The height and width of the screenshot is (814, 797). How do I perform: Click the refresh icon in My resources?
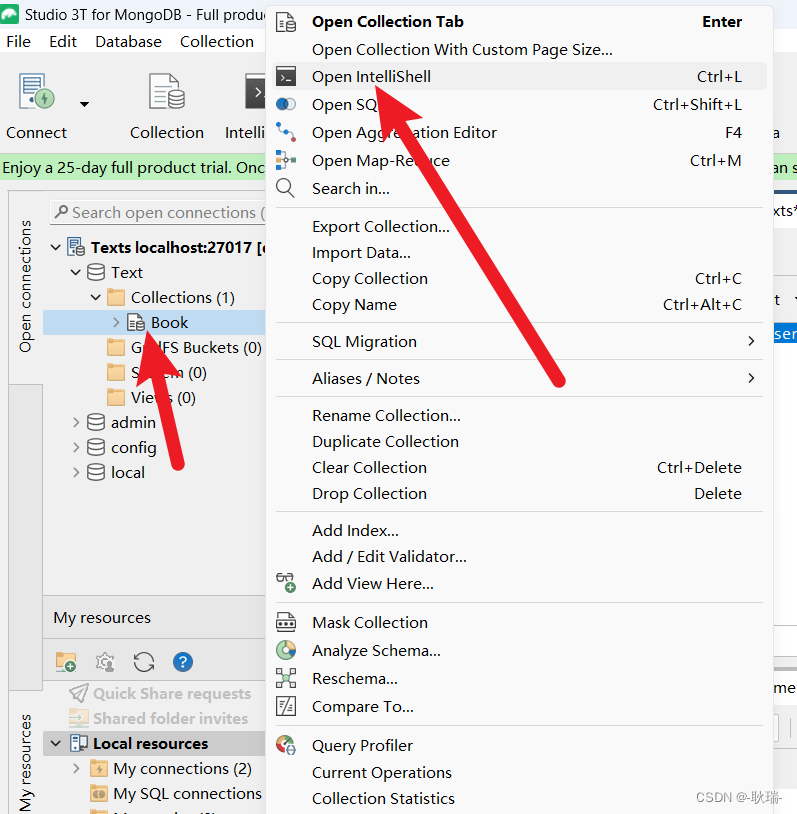coord(144,662)
